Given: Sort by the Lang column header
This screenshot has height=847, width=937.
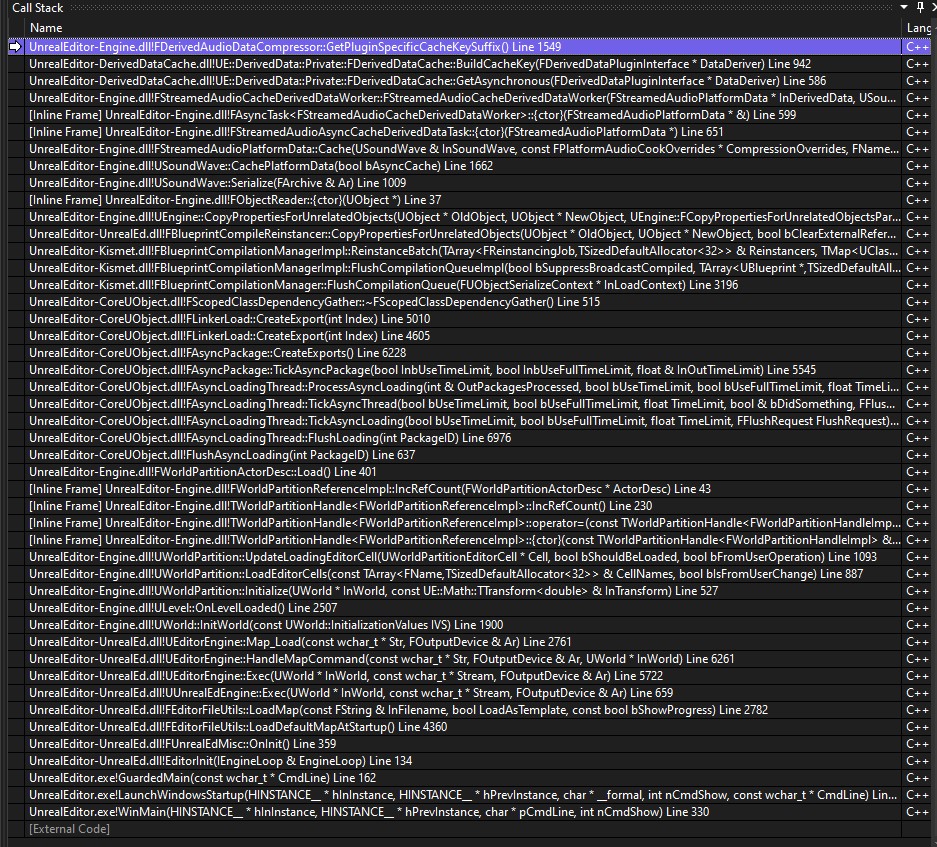Looking at the screenshot, I should pos(918,28).
